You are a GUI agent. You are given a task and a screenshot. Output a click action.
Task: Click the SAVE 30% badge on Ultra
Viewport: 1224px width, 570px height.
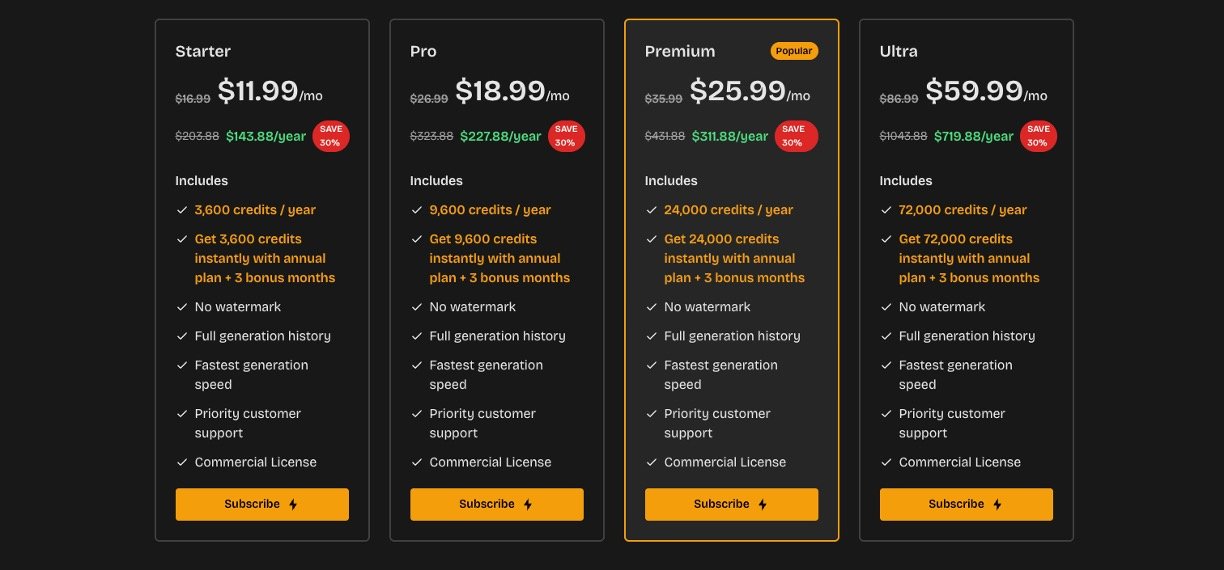(1038, 136)
